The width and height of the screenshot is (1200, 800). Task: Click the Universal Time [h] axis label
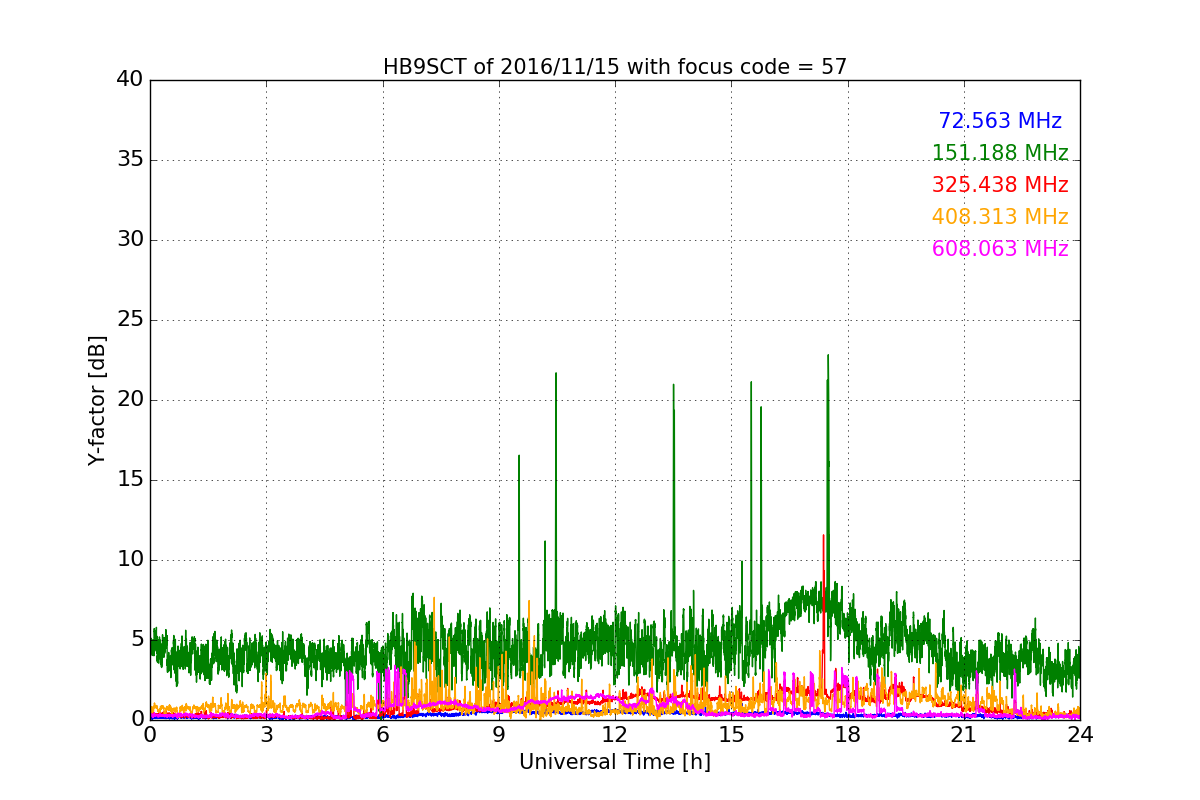[x=615, y=762]
